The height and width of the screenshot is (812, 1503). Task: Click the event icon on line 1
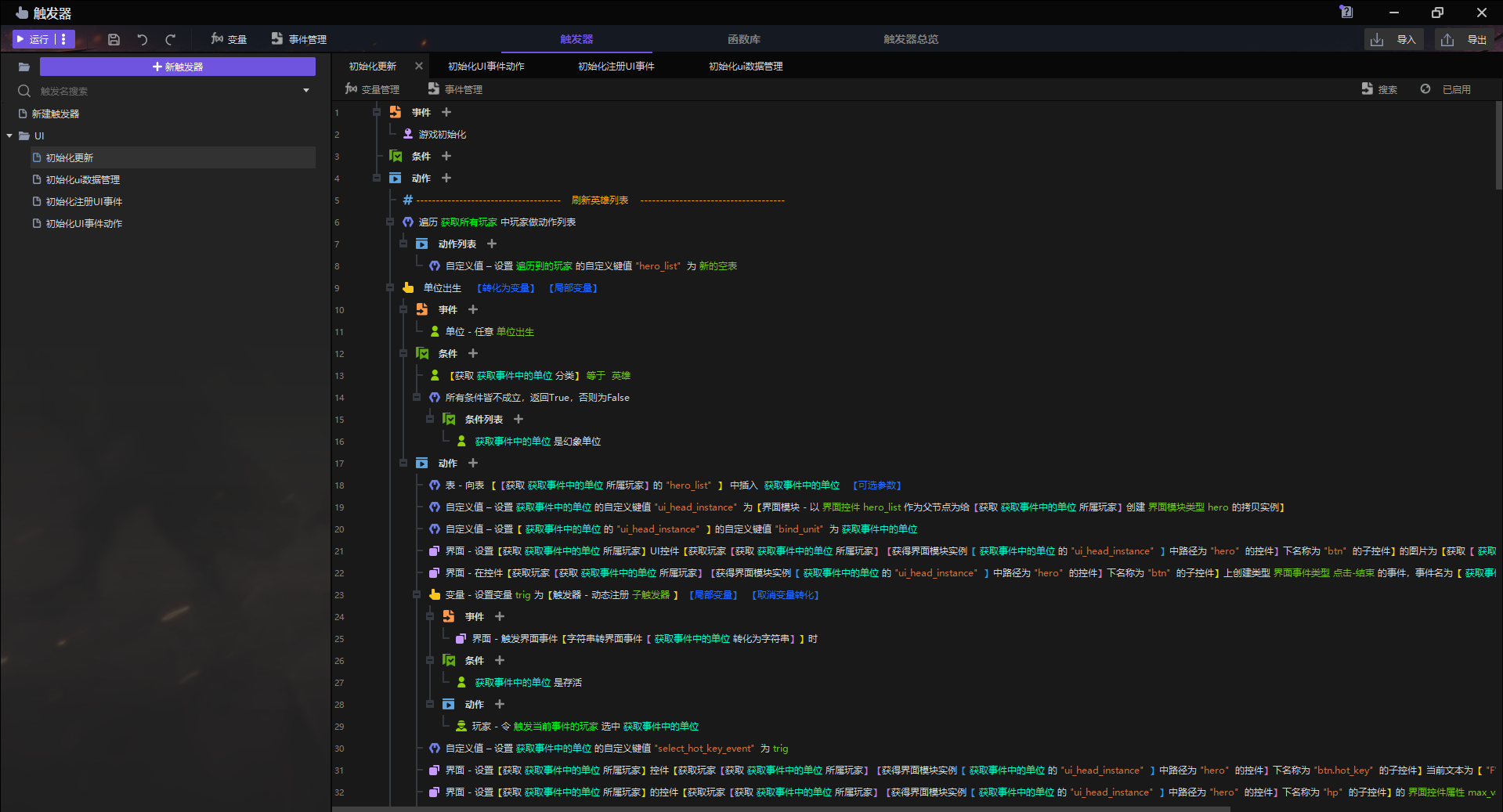pos(396,112)
